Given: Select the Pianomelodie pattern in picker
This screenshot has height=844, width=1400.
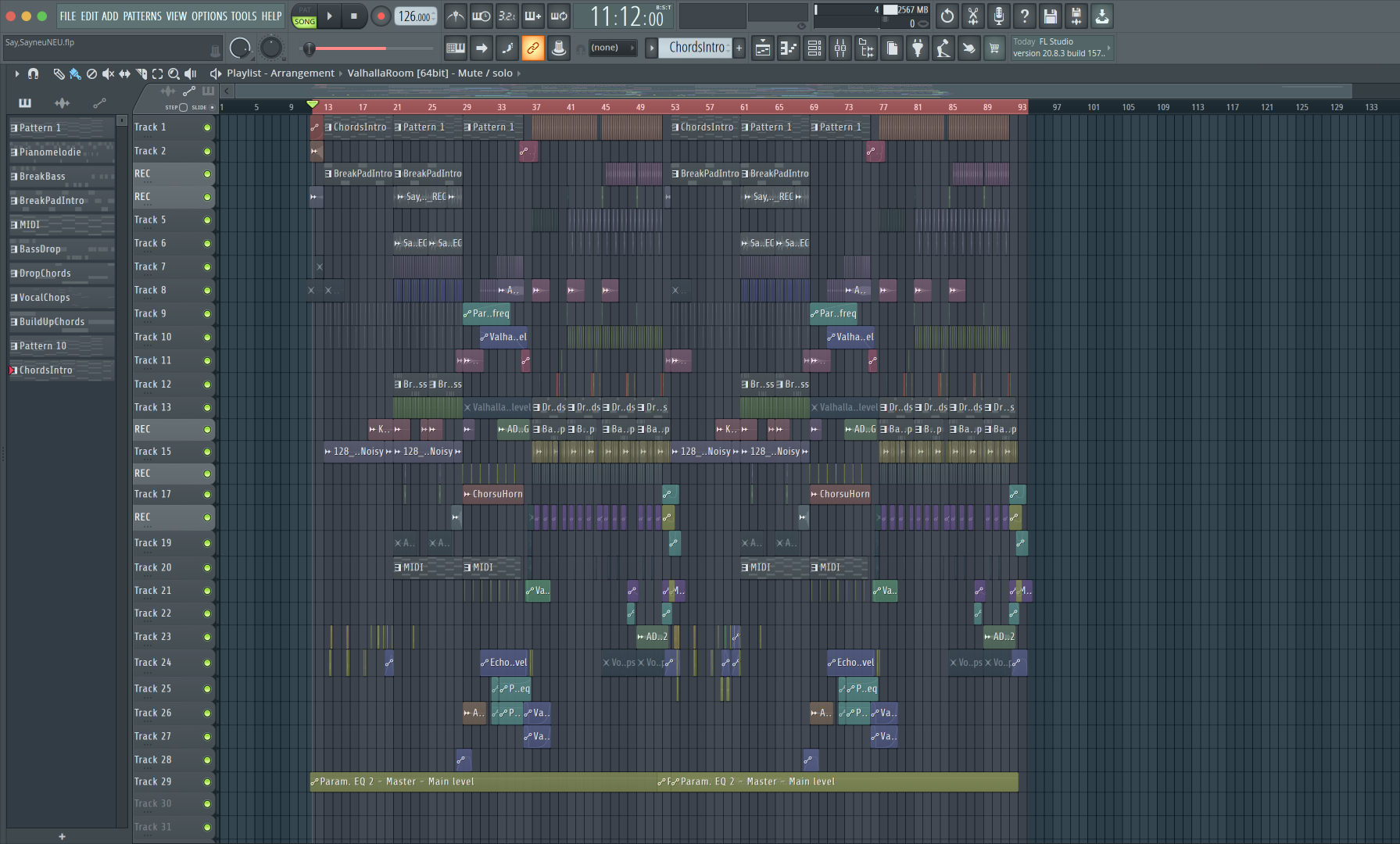Looking at the screenshot, I should click(x=61, y=152).
